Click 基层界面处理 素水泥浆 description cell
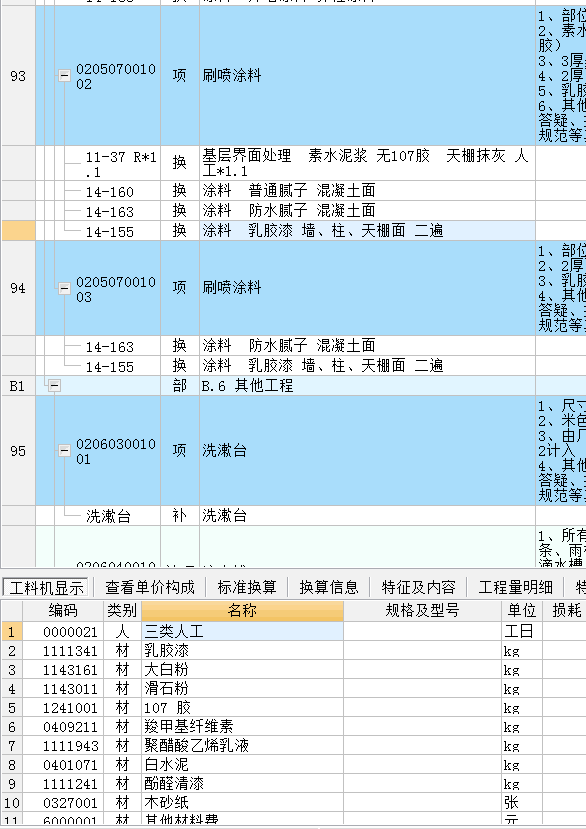The height and width of the screenshot is (829, 586). [367, 163]
